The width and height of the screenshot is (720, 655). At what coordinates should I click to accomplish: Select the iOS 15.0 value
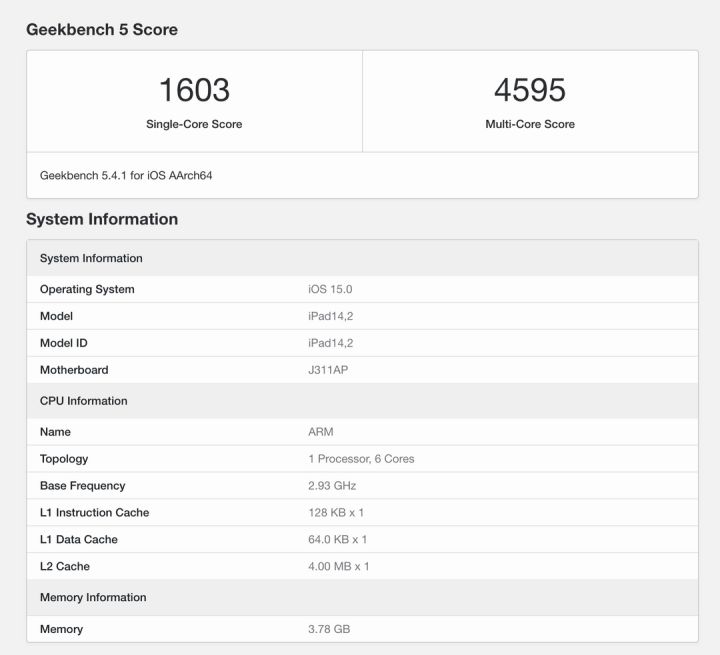click(330, 289)
